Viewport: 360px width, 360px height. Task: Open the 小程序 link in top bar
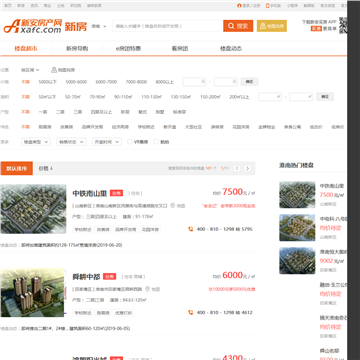point(292,6)
